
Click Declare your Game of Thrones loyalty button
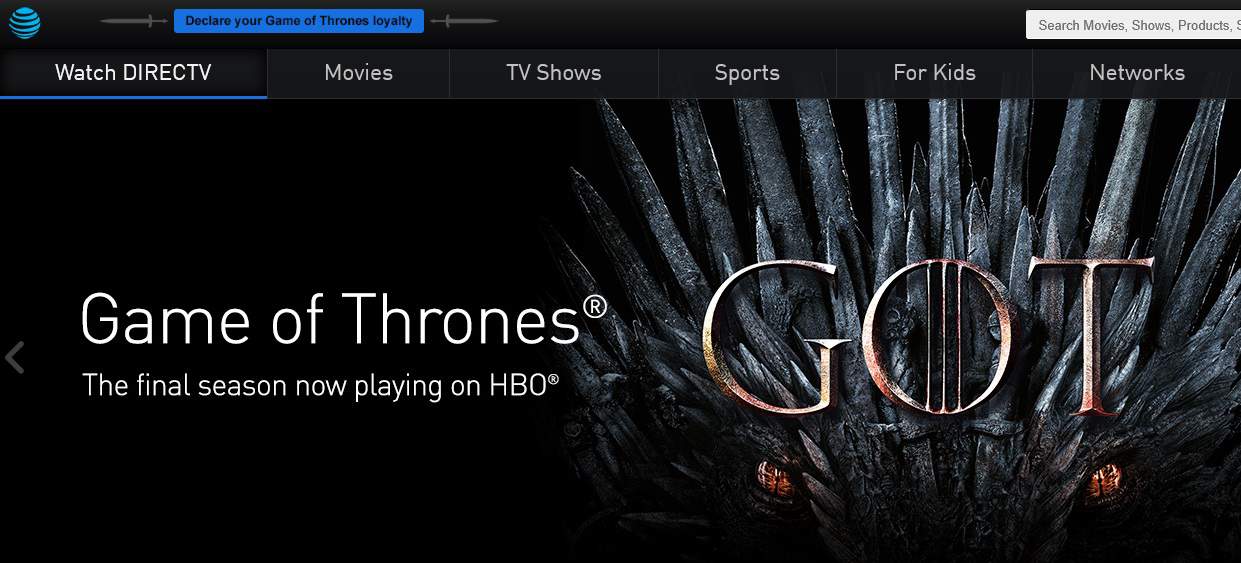(x=299, y=21)
